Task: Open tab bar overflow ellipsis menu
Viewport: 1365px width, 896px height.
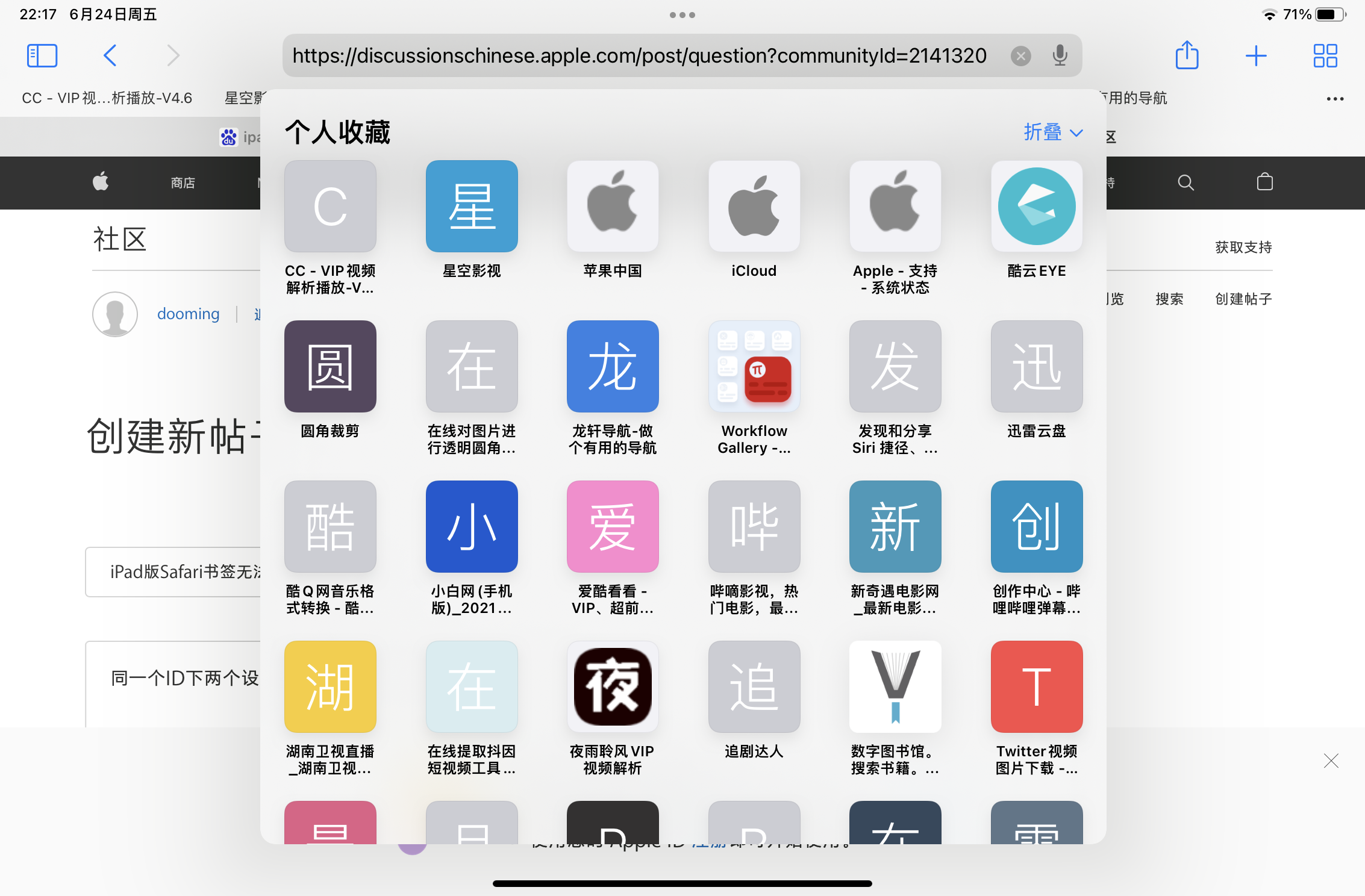Action: [1335, 99]
